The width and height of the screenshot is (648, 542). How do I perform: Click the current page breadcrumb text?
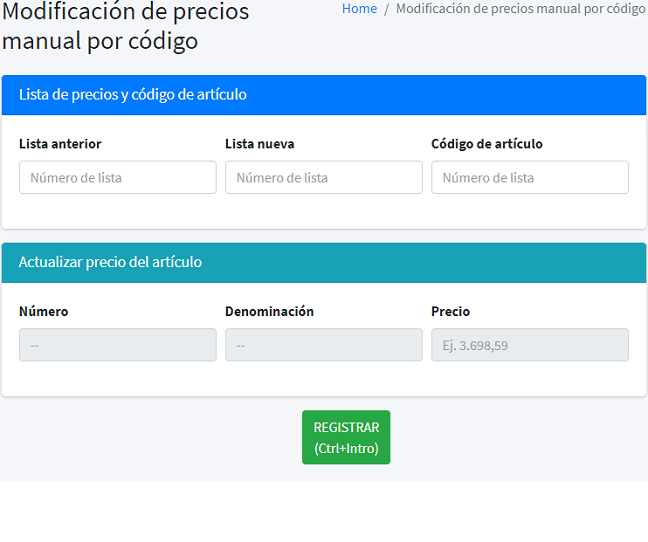click(x=520, y=9)
